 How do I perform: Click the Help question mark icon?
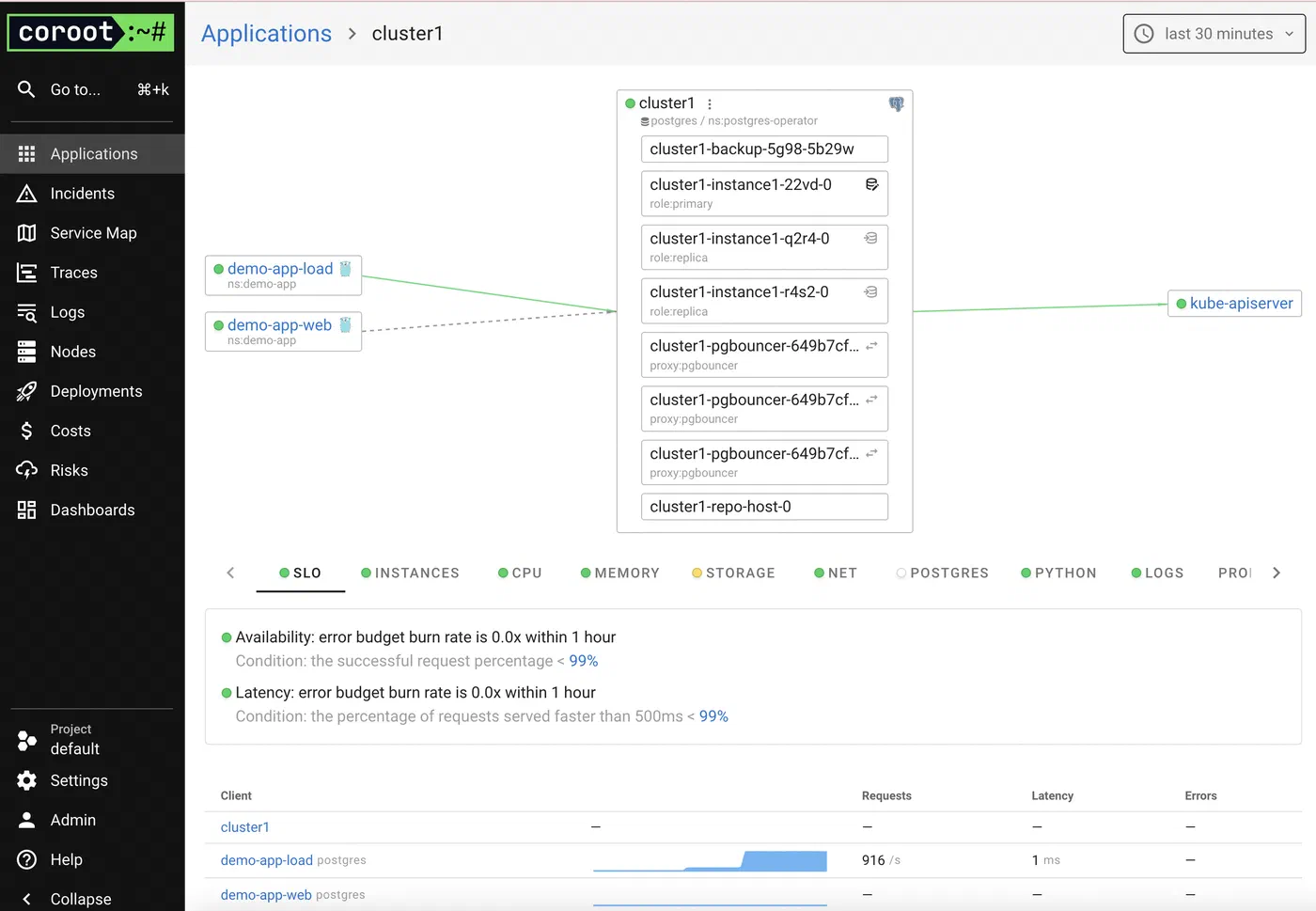click(x=26, y=859)
